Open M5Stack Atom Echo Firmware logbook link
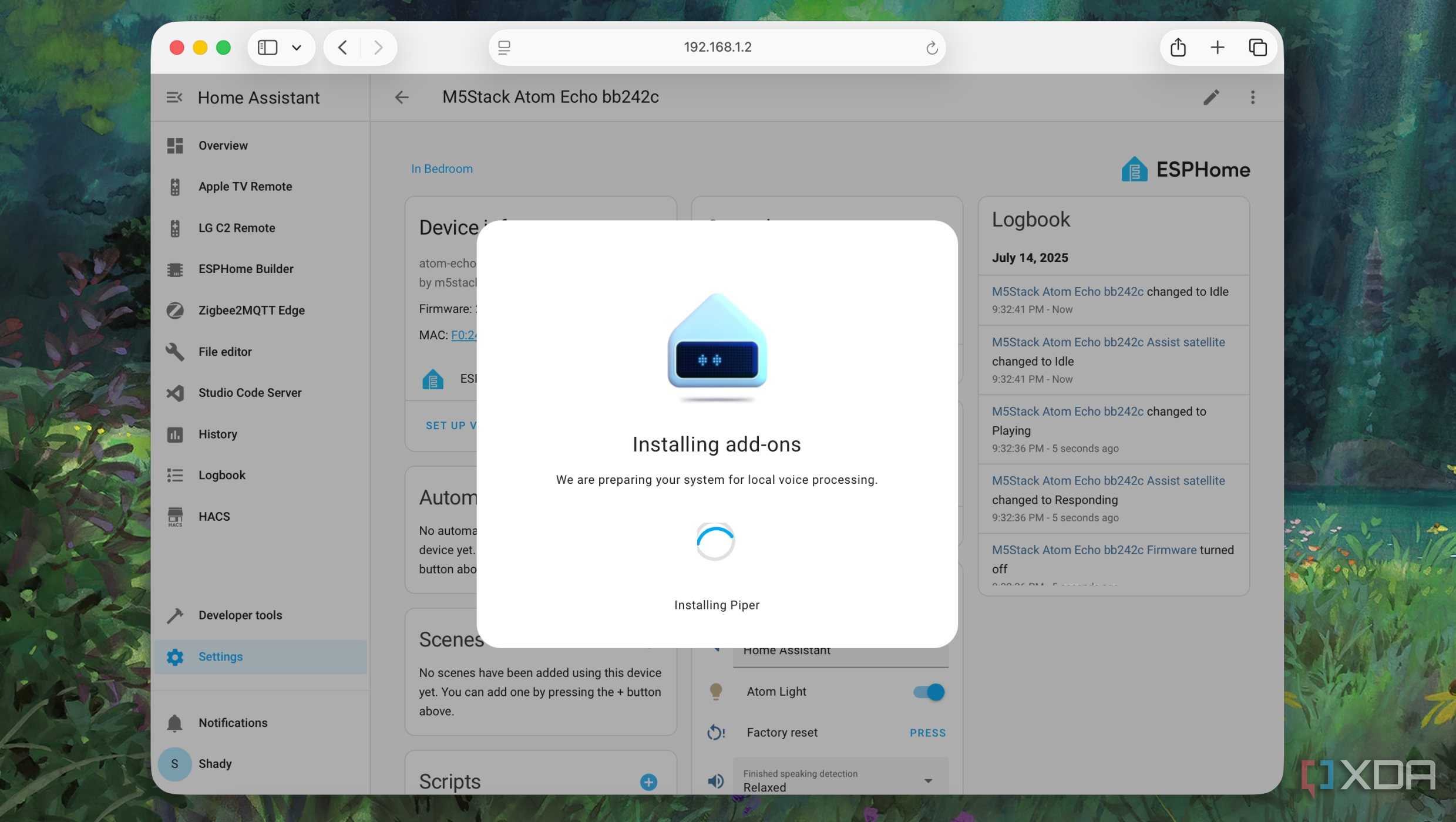Viewport: 1456px width, 822px height. point(1094,550)
